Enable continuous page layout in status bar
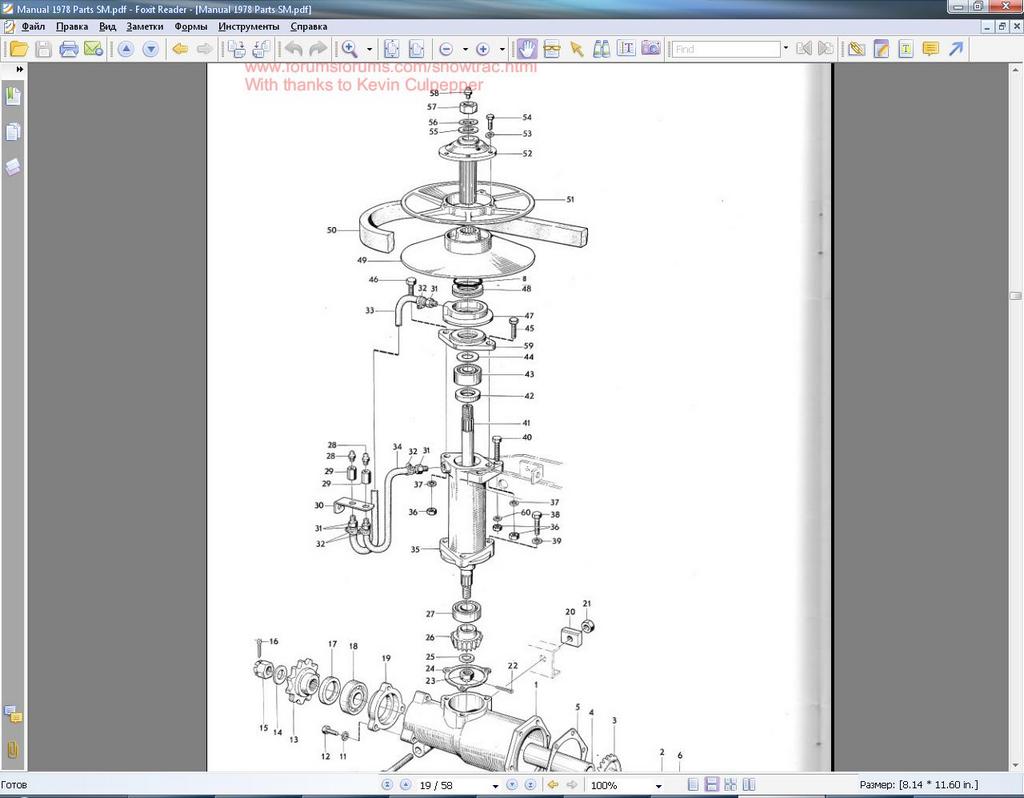This screenshot has width=1024, height=798. click(x=712, y=785)
